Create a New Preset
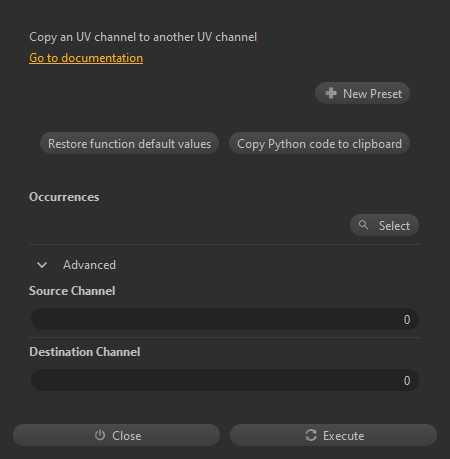Screen dimensions: 450x459 tap(362, 93)
